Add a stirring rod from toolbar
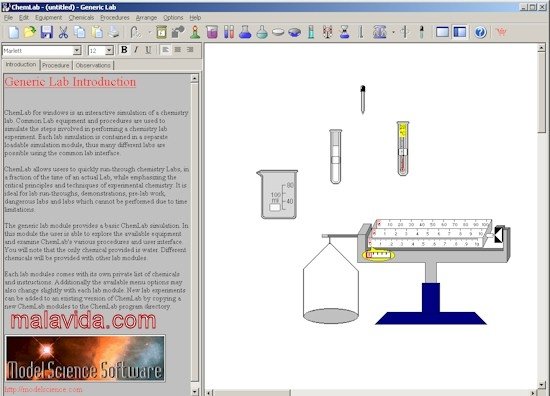Screen dimensions: 550x396 [x=361, y=32]
